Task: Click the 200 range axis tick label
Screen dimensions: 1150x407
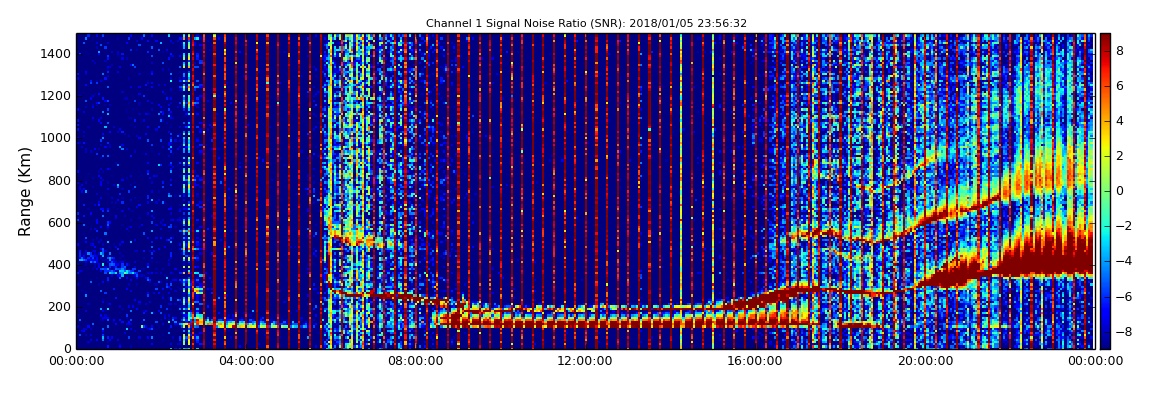Action: 59,307
